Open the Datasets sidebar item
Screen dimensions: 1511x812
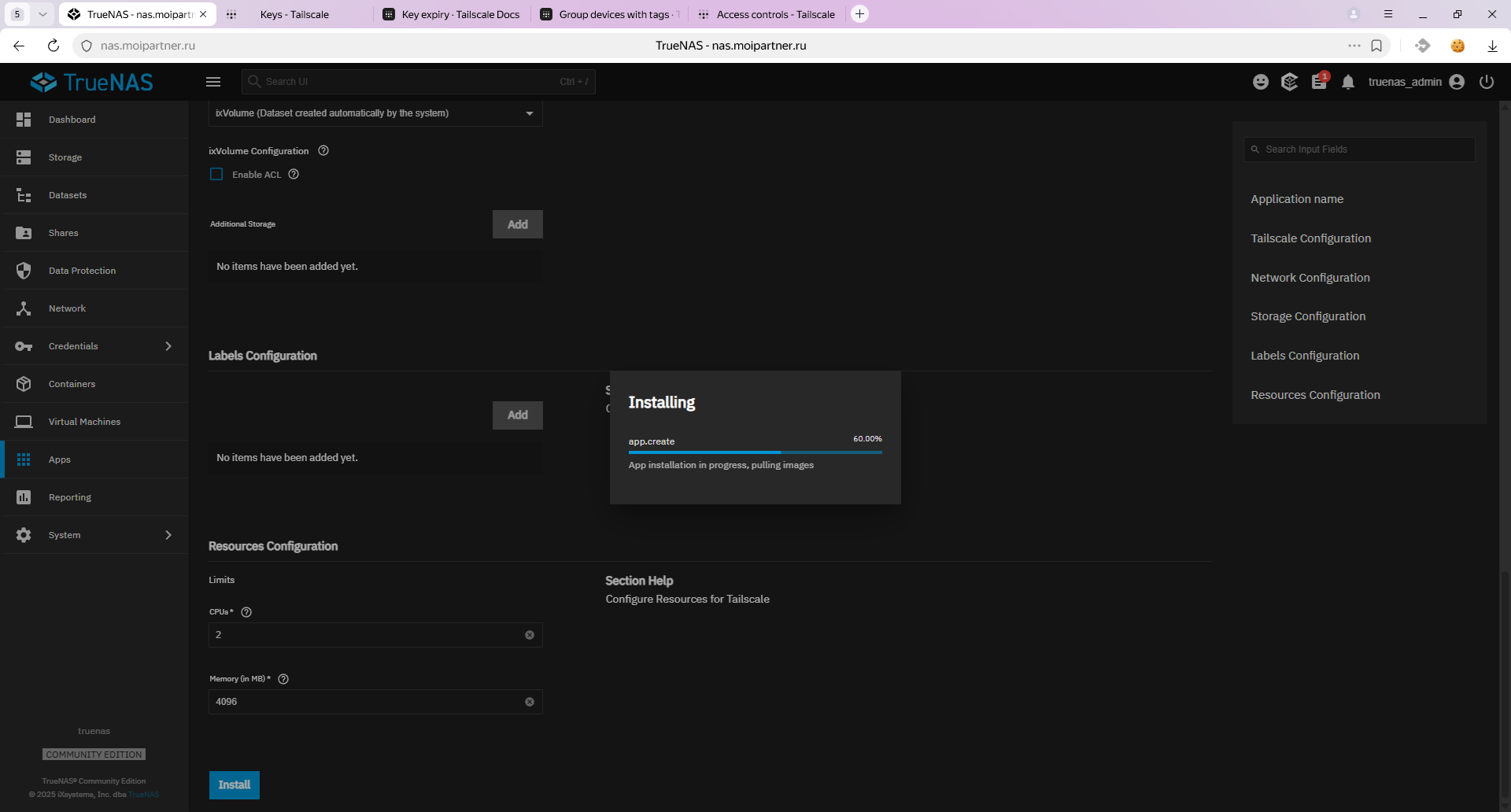(68, 195)
